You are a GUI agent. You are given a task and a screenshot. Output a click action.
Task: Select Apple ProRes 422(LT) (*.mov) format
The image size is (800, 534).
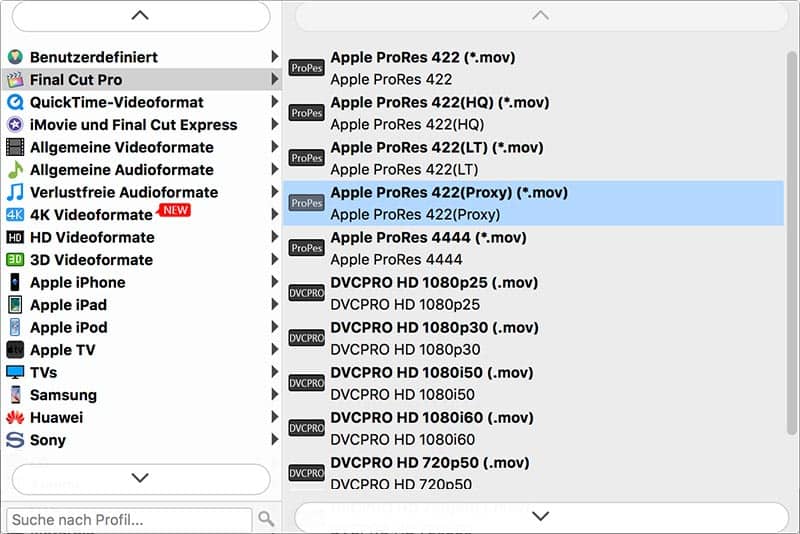pyautogui.click(x=534, y=158)
